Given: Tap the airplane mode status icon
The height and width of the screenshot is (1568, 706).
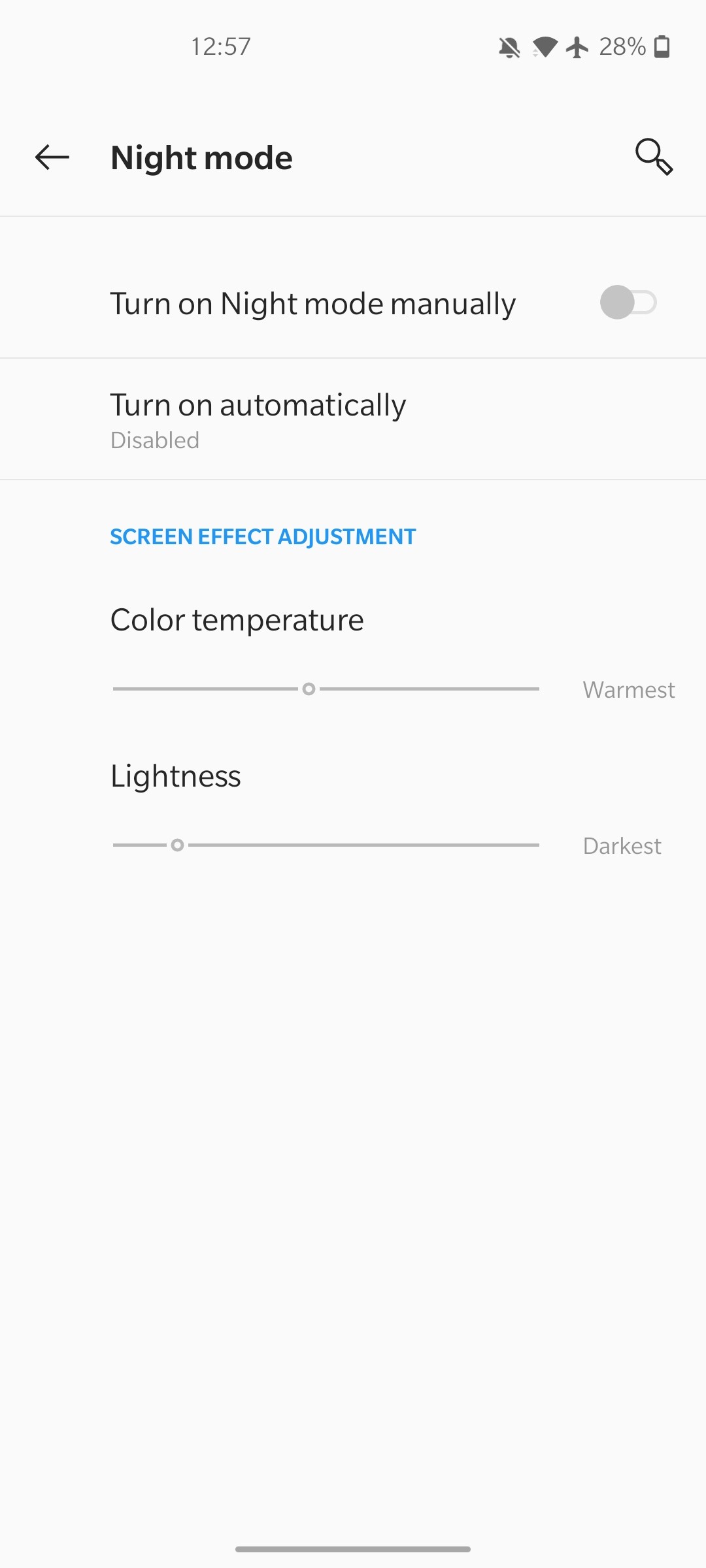Looking at the screenshot, I should coord(577,47).
